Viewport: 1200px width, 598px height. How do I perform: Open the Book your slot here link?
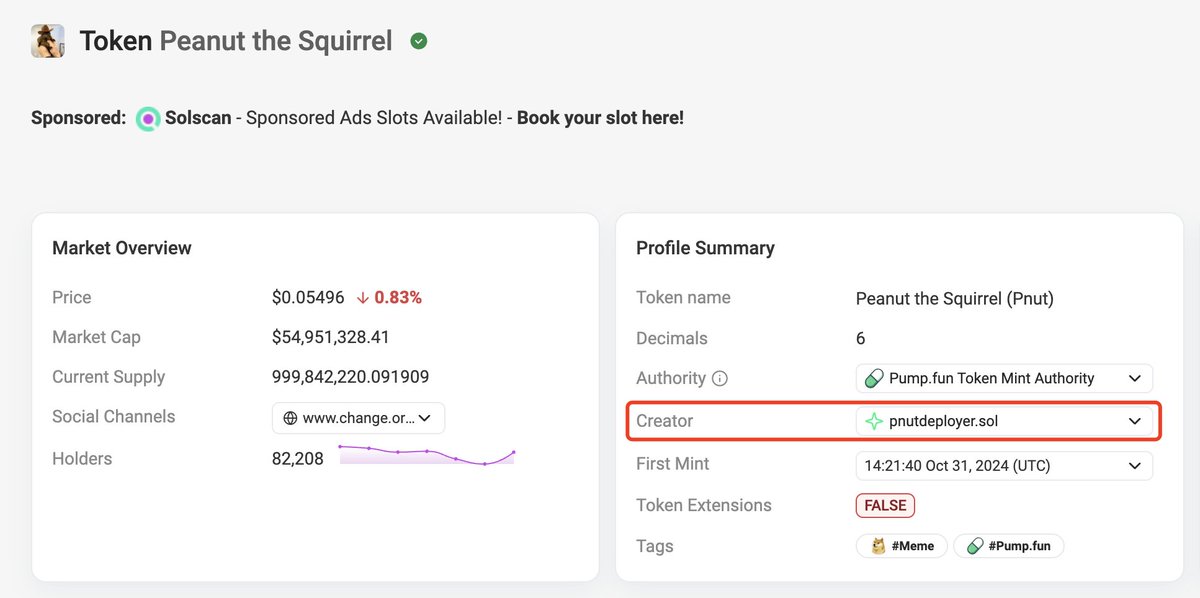click(x=600, y=118)
